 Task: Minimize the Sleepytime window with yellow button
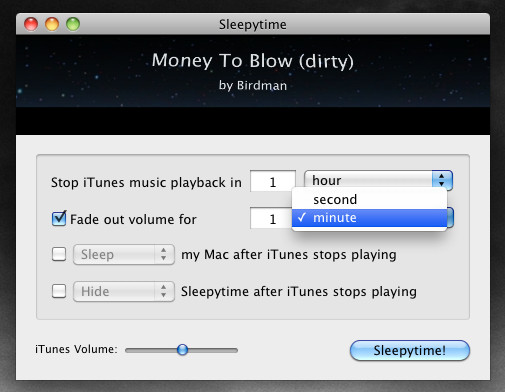[52, 24]
